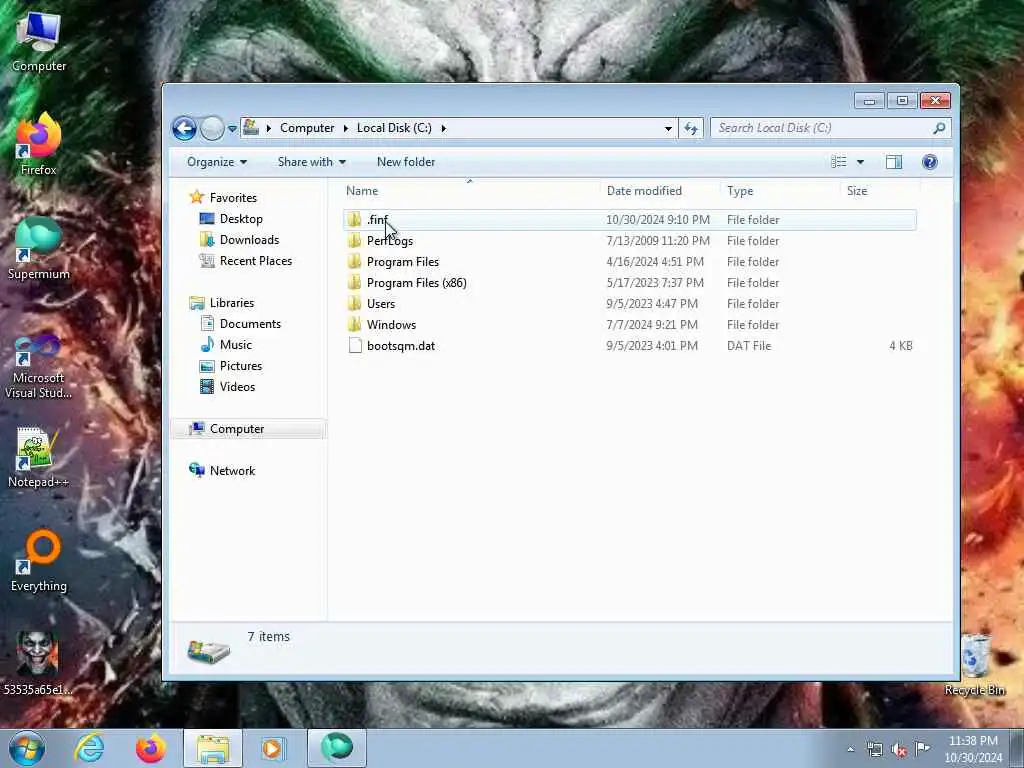The width and height of the screenshot is (1024, 768).
Task: Click the Windows Explorer taskbar button
Action: pos(213,748)
